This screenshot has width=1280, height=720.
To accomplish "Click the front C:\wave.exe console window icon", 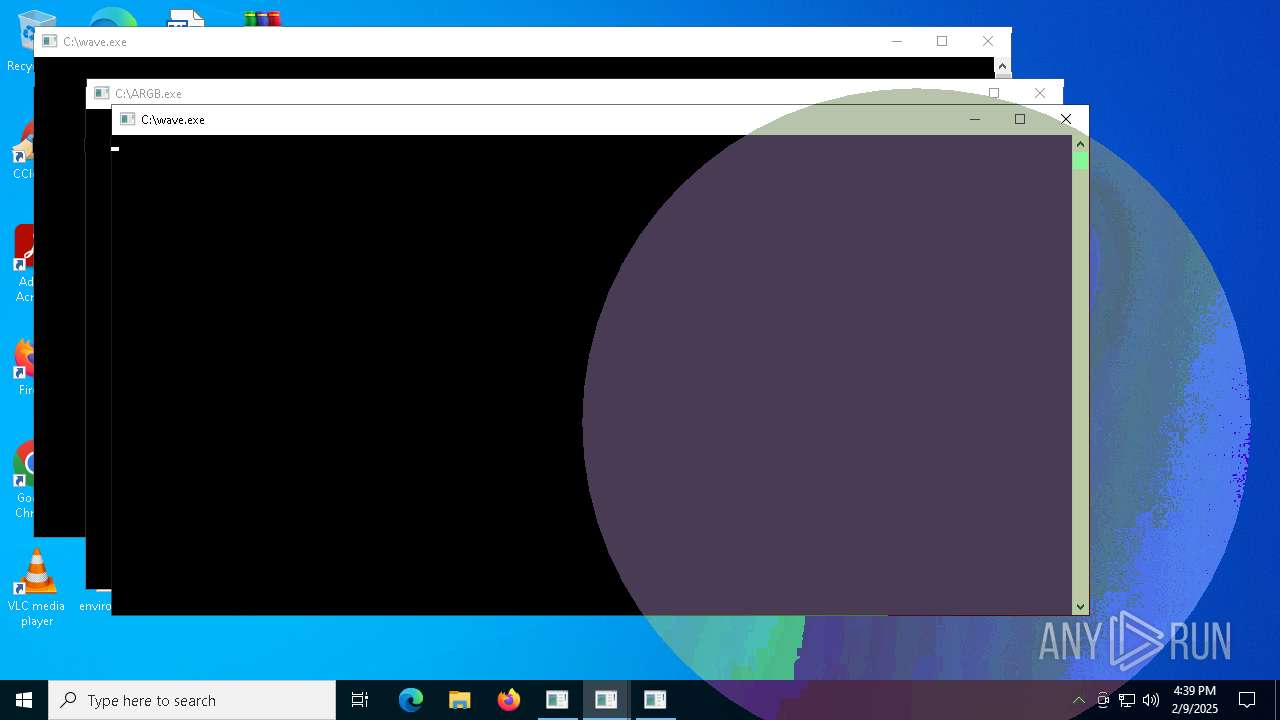I will coord(127,119).
